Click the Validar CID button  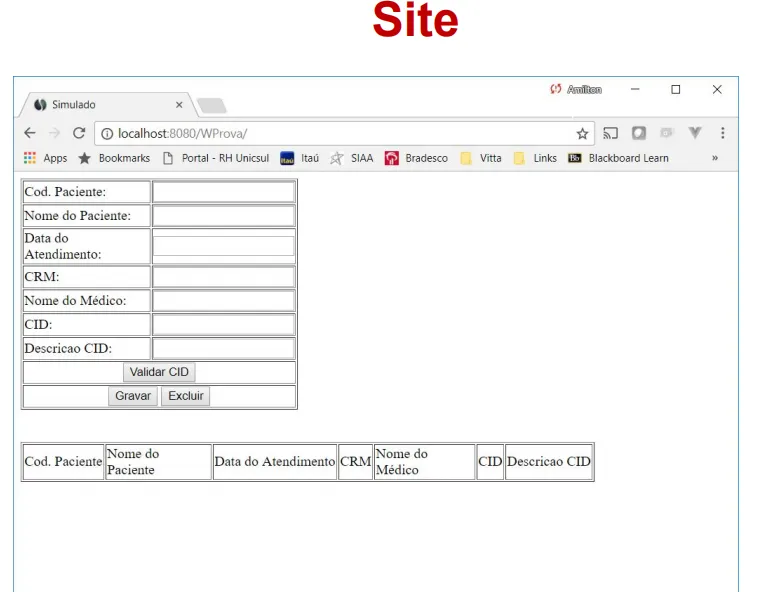click(159, 372)
